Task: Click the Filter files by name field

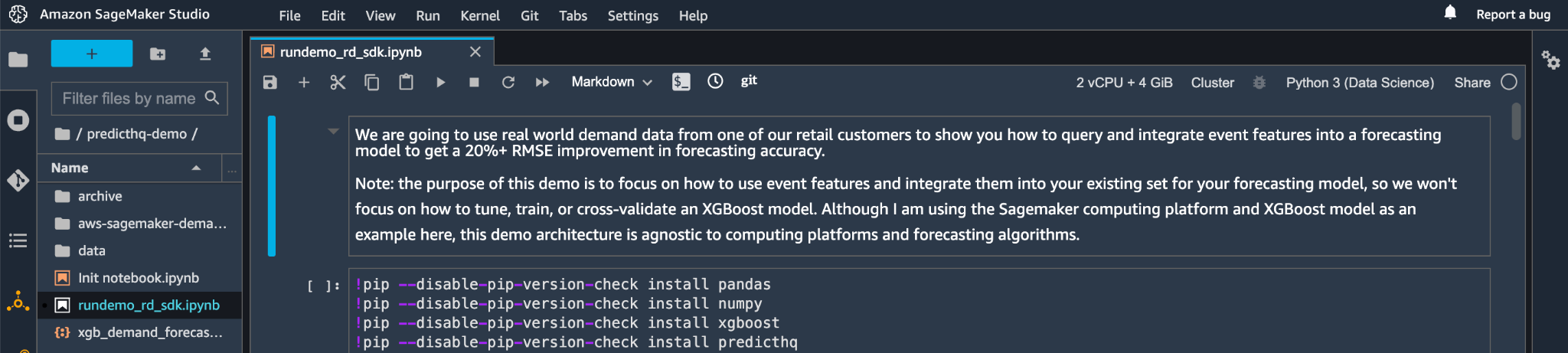Action: (129, 99)
